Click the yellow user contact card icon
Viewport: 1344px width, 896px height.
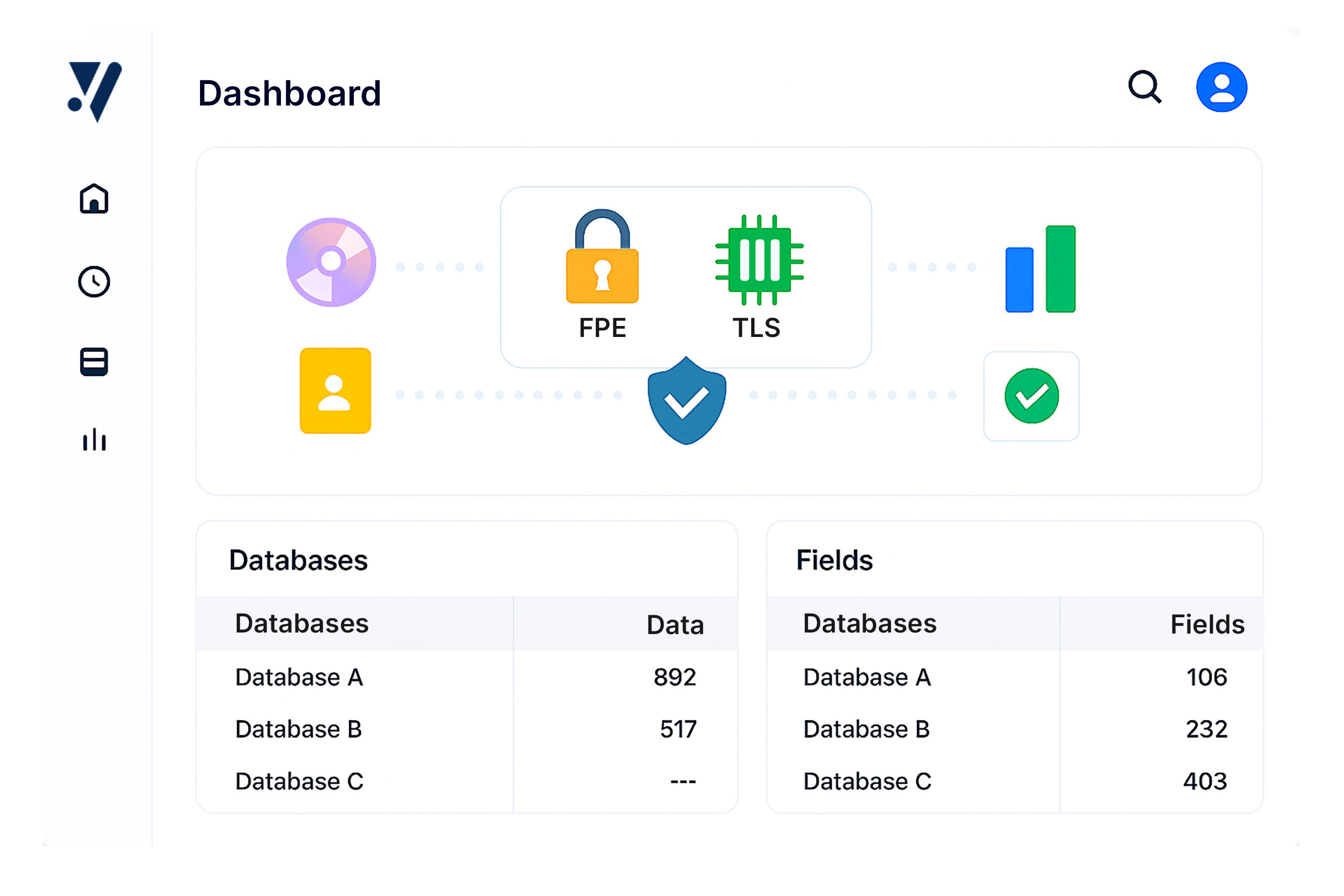tap(335, 391)
